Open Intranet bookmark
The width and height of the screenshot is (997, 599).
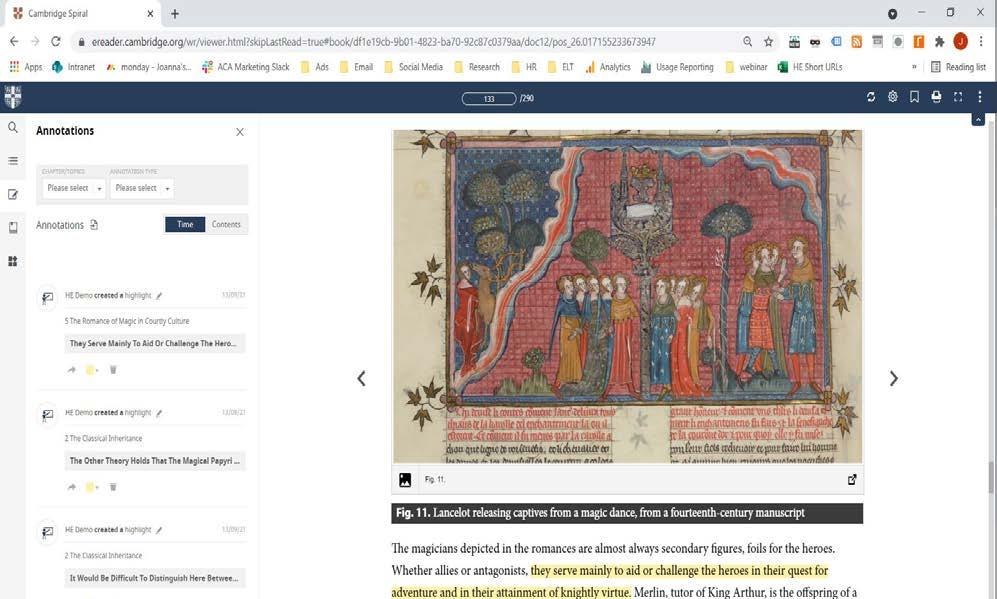[73, 67]
